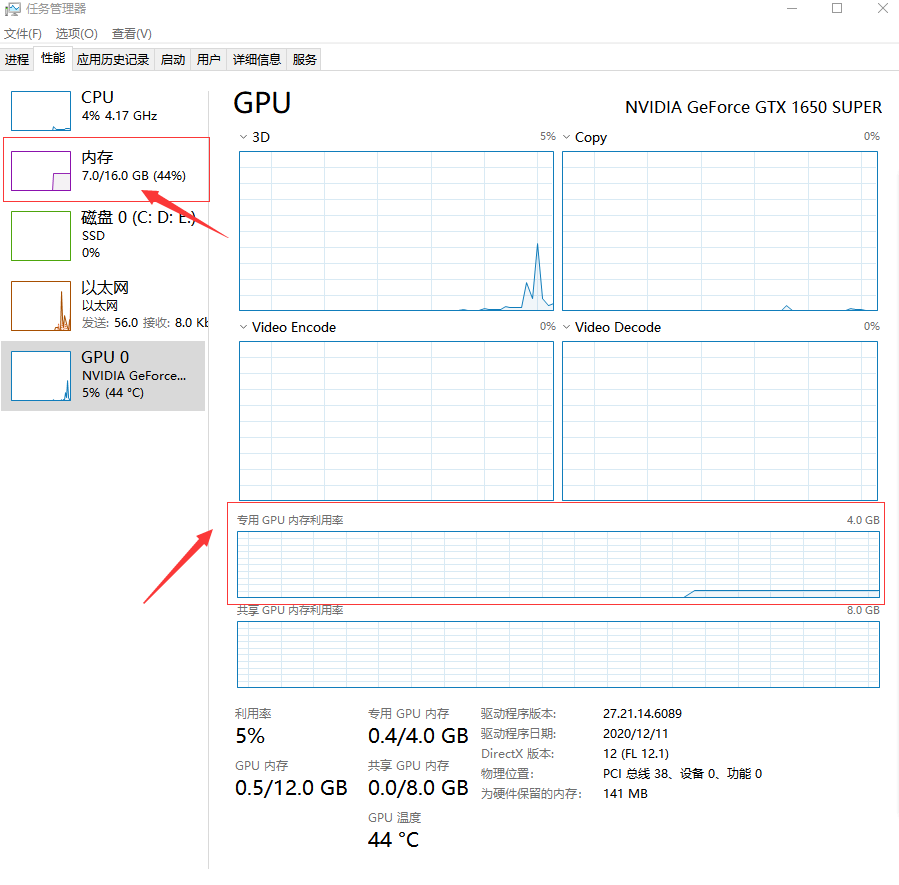Viewport: 899px width, 885px height.
Task: Click the large GPU heading
Action: click(262, 103)
